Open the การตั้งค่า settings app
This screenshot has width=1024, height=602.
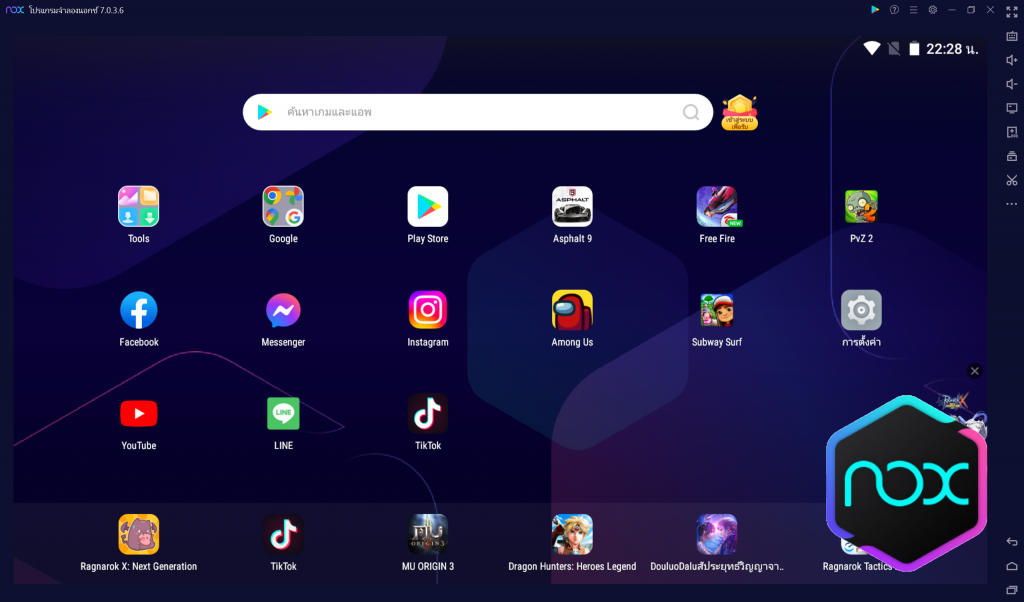point(861,310)
